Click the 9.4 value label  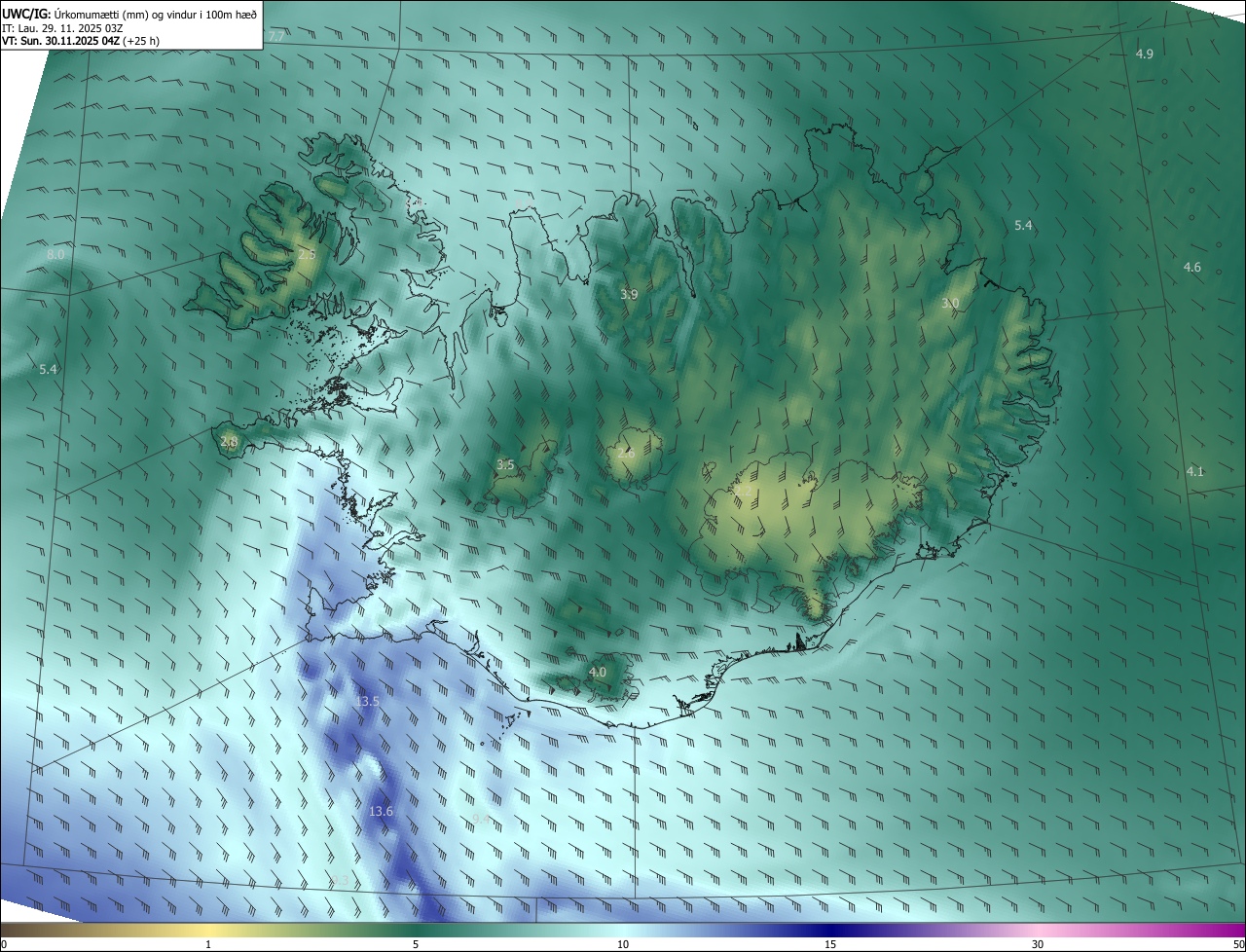(481, 820)
